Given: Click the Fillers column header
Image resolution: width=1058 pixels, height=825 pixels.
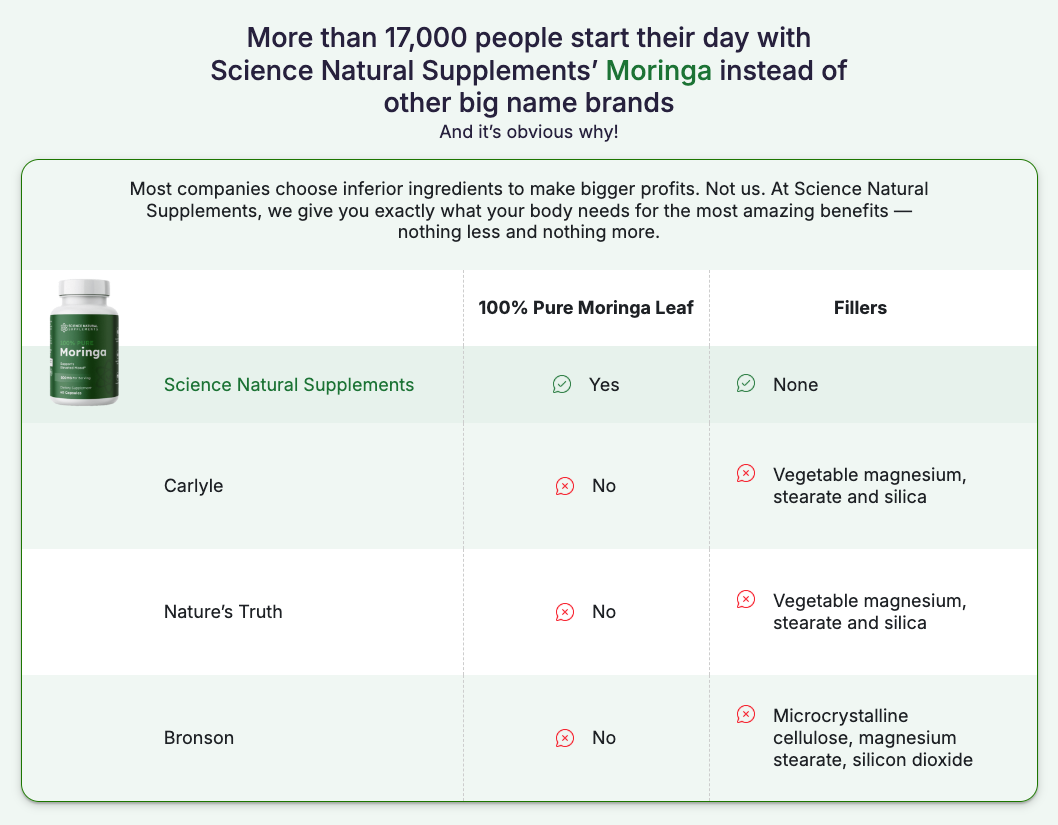Looking at the screenshot, I should (860, 308).
